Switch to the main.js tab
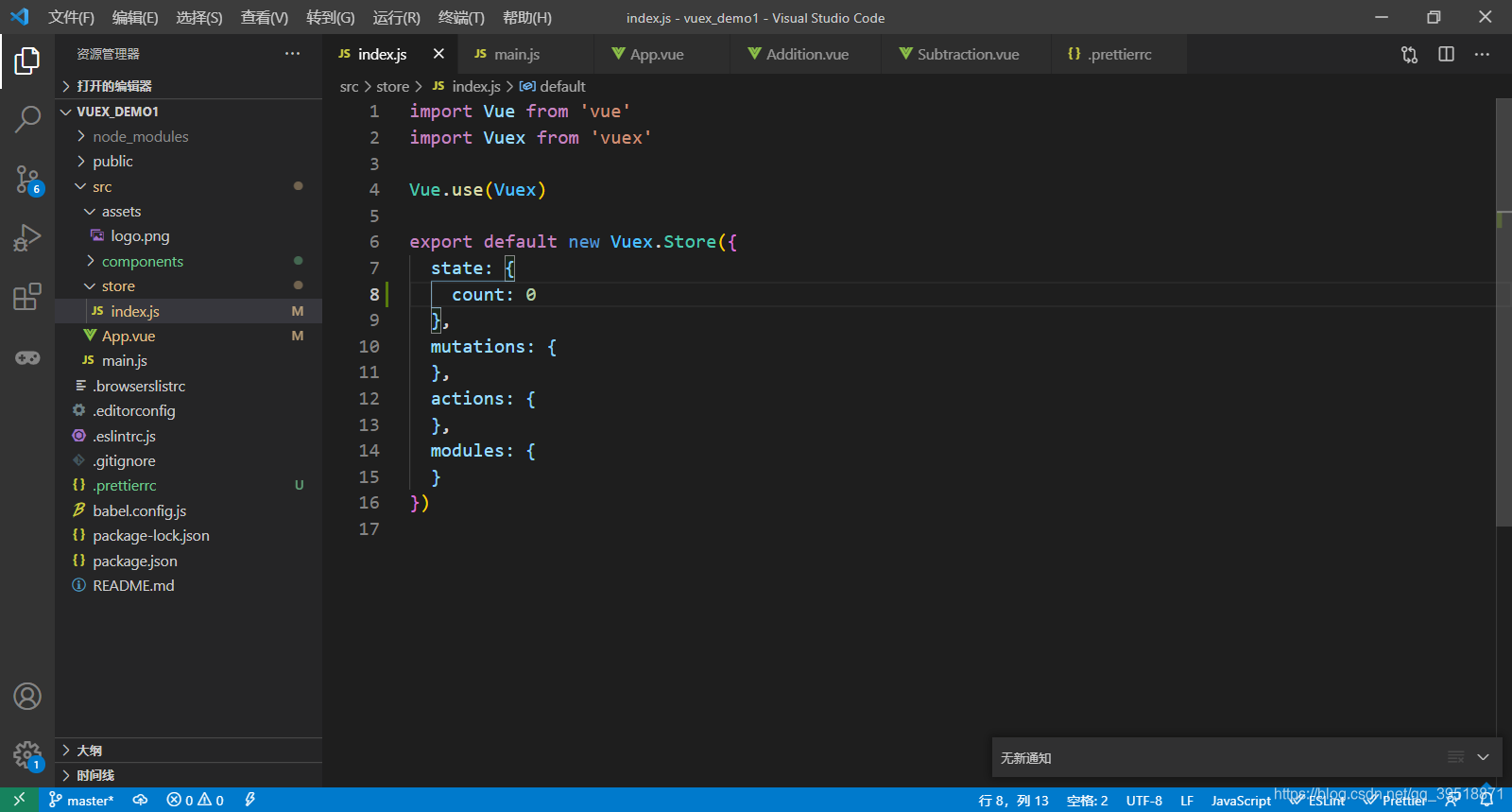The width and height of the screenshot is (1512, 812). (x=526, y=54)
